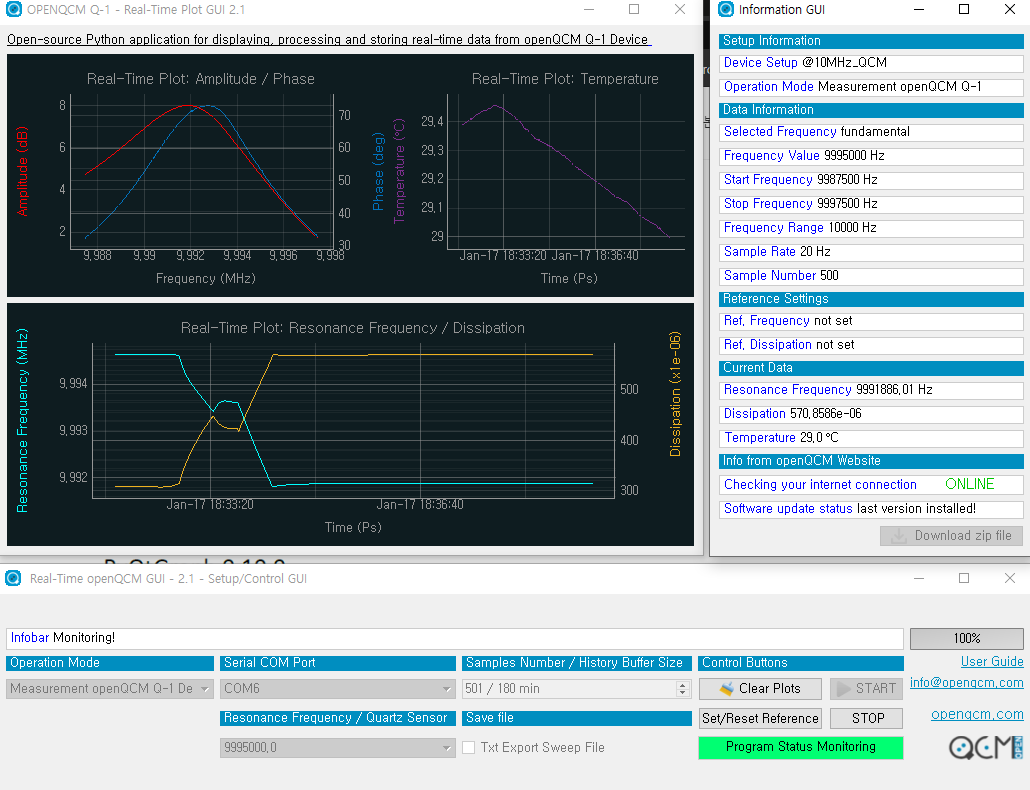Click the Ref. Dissipation not set row

[871, 345]
